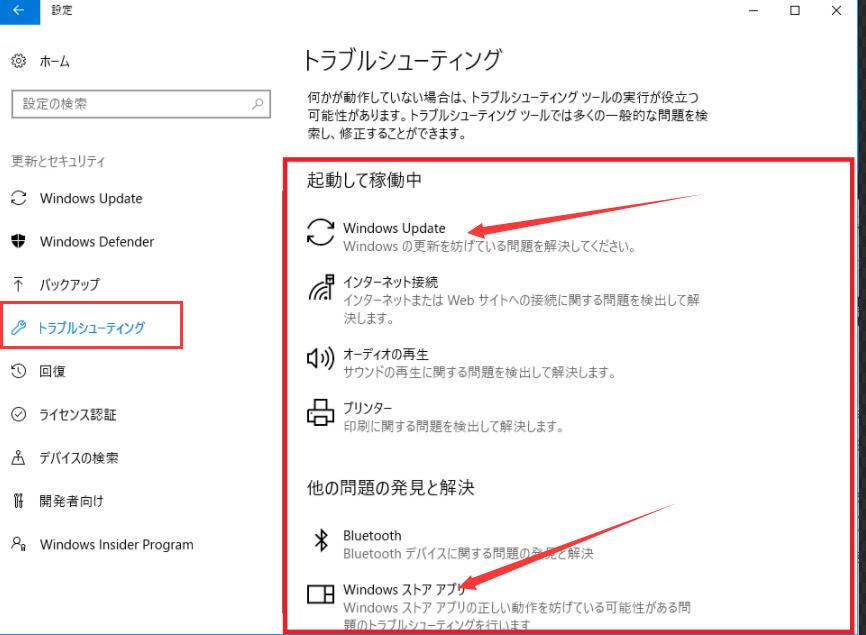The width and height of the screenshot is (866, 635).
Task: Open バックアップ in the sidebar
Action: pos(69,285)
